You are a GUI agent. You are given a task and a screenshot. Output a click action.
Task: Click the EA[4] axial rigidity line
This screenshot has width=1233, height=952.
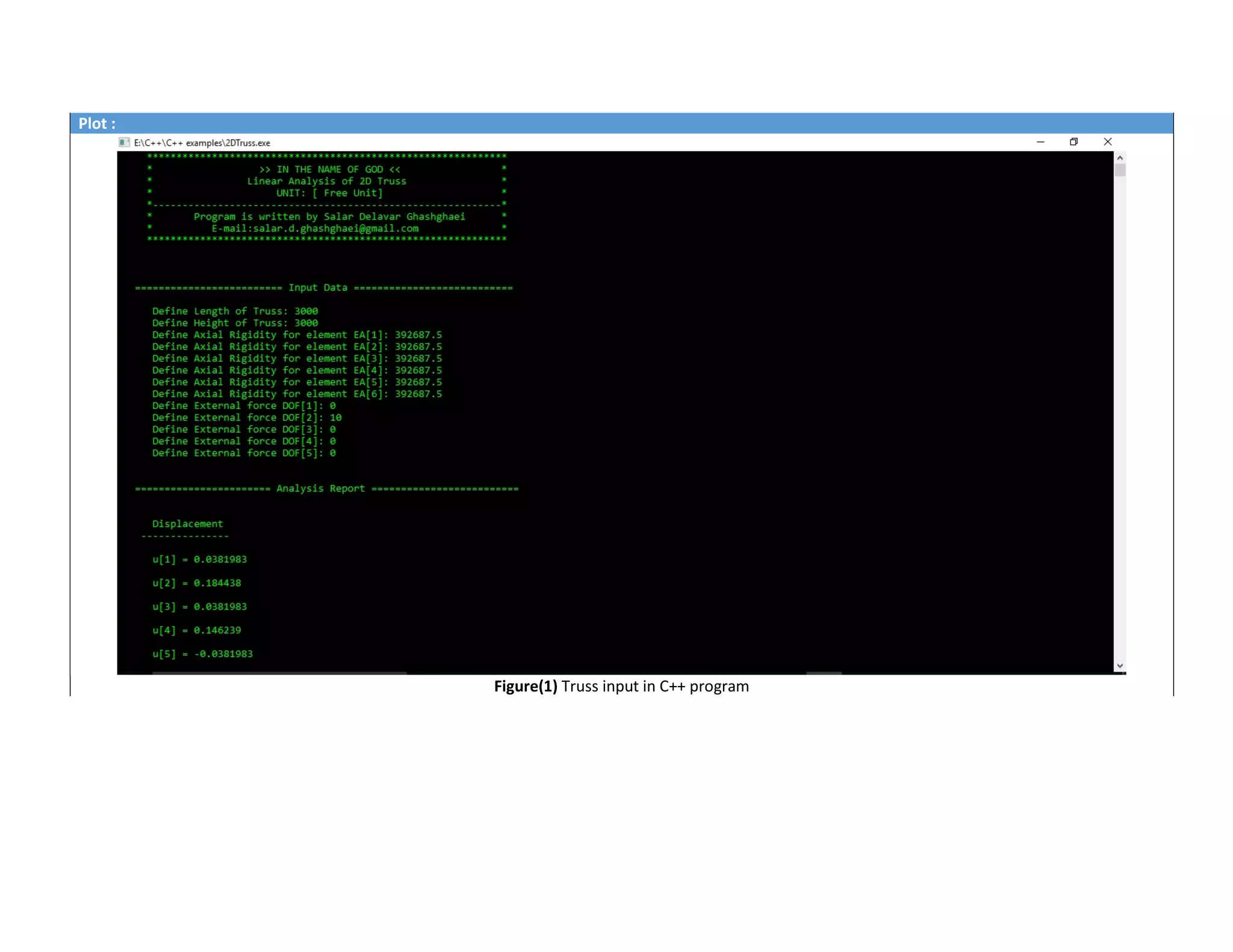pos(297,370)
